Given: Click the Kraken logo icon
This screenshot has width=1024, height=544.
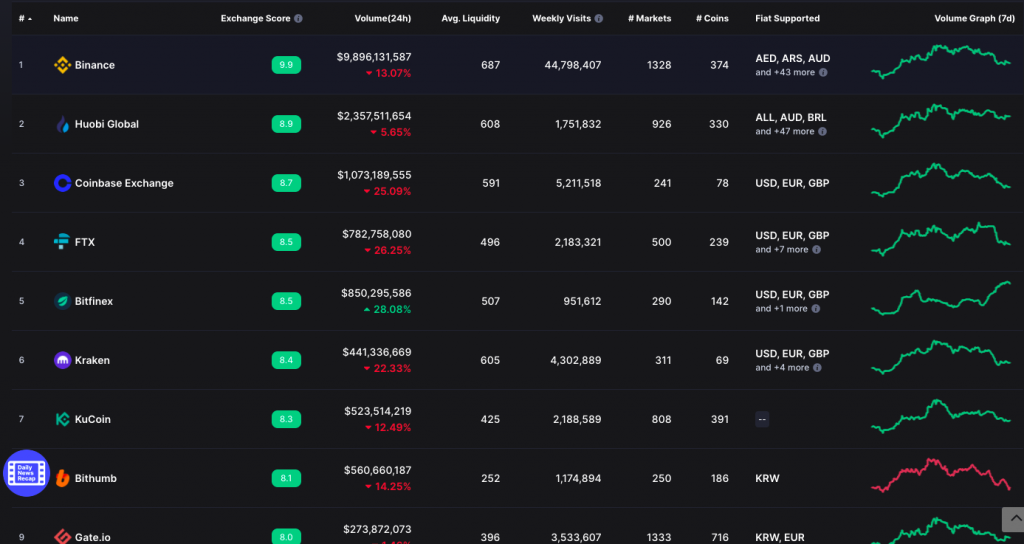Looking at the screenshot, I should point(62,360).
